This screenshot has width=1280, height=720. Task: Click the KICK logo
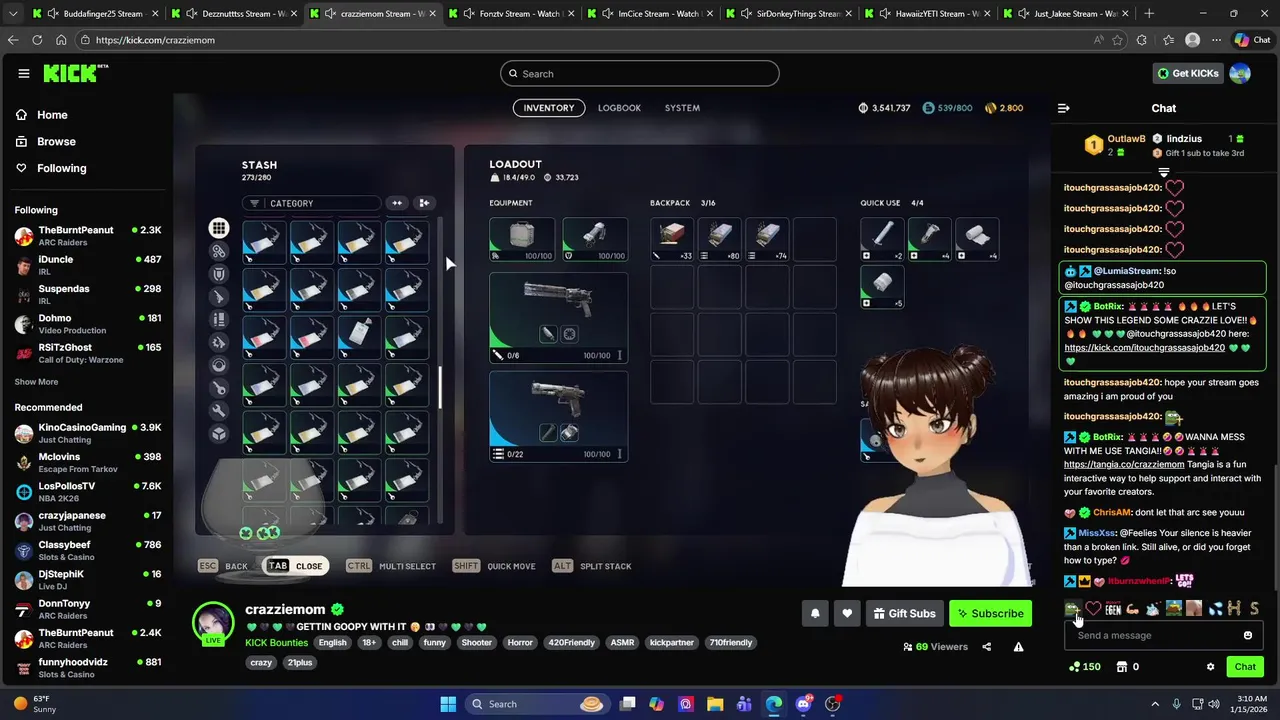pos(74,73)
